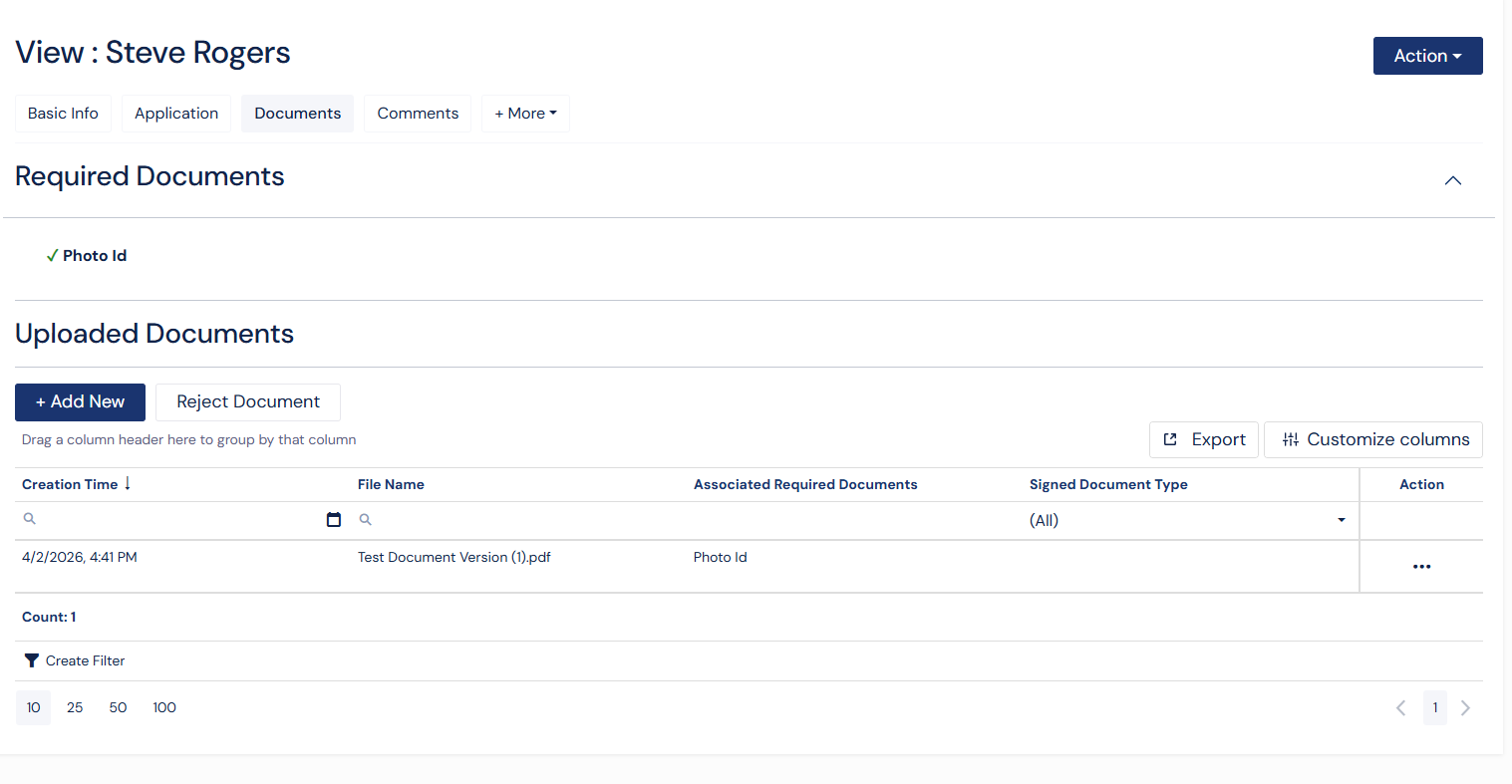Image resolution: width=1512 pixels, height=784 pixels.
Task: Click the Reject Document button
Action: click(x=248, y=402)
